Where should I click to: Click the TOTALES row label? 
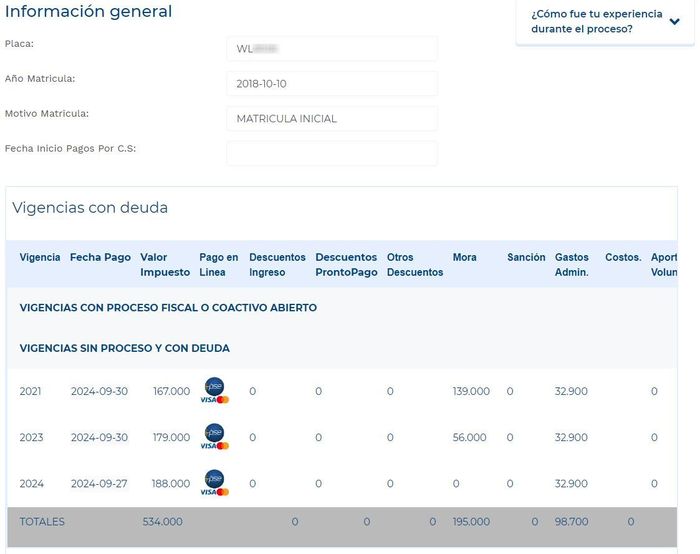(42, 522)
